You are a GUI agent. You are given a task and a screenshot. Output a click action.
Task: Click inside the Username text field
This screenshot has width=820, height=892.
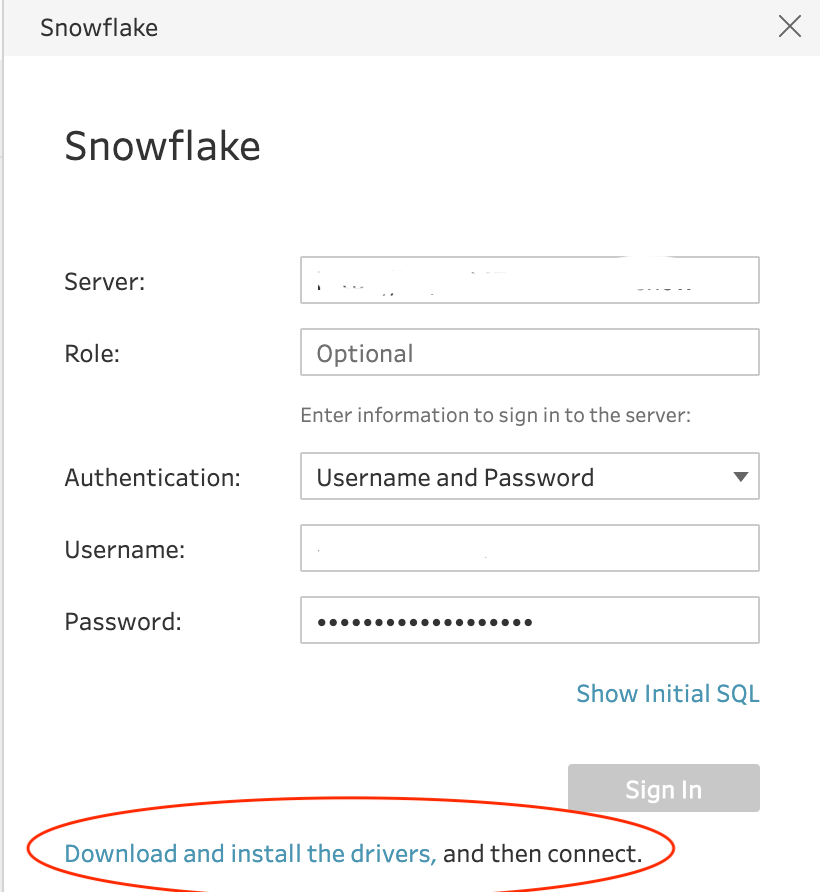[x=529, y=549]
